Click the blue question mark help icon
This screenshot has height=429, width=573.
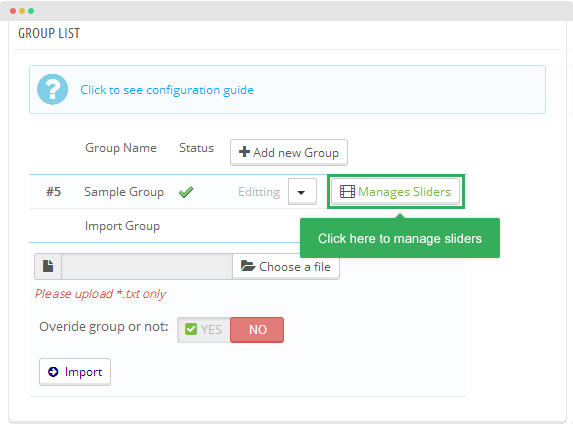tap(53, 90)
